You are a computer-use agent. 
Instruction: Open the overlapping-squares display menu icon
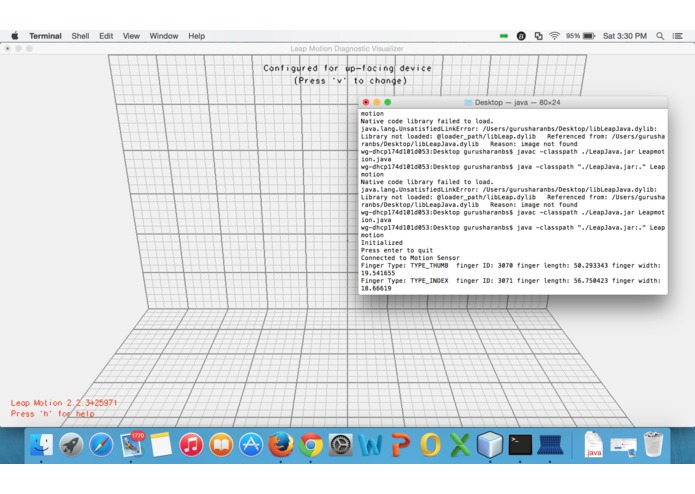click(539, 36)
